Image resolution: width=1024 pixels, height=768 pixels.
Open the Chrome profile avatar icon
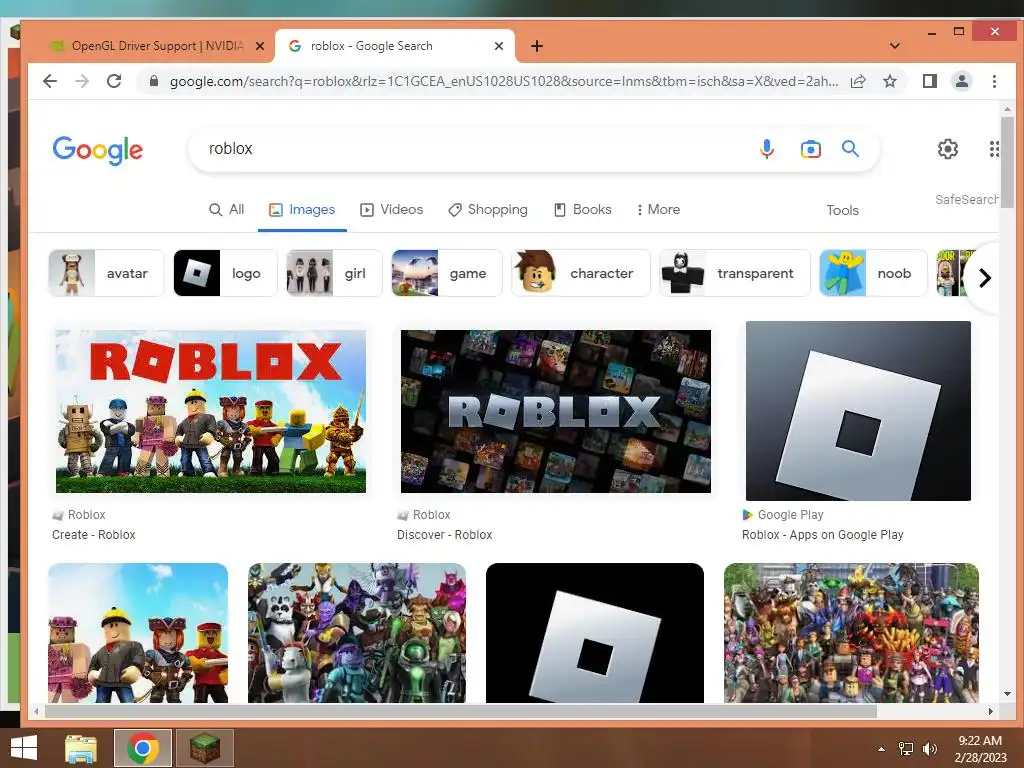point(961,81)
